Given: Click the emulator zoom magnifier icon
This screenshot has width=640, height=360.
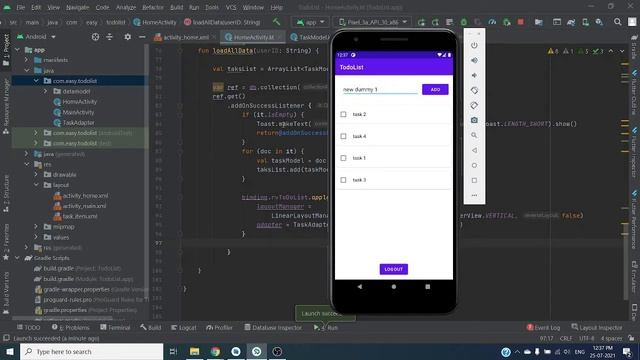Looking at the screenshot, I should click(474, 135).
